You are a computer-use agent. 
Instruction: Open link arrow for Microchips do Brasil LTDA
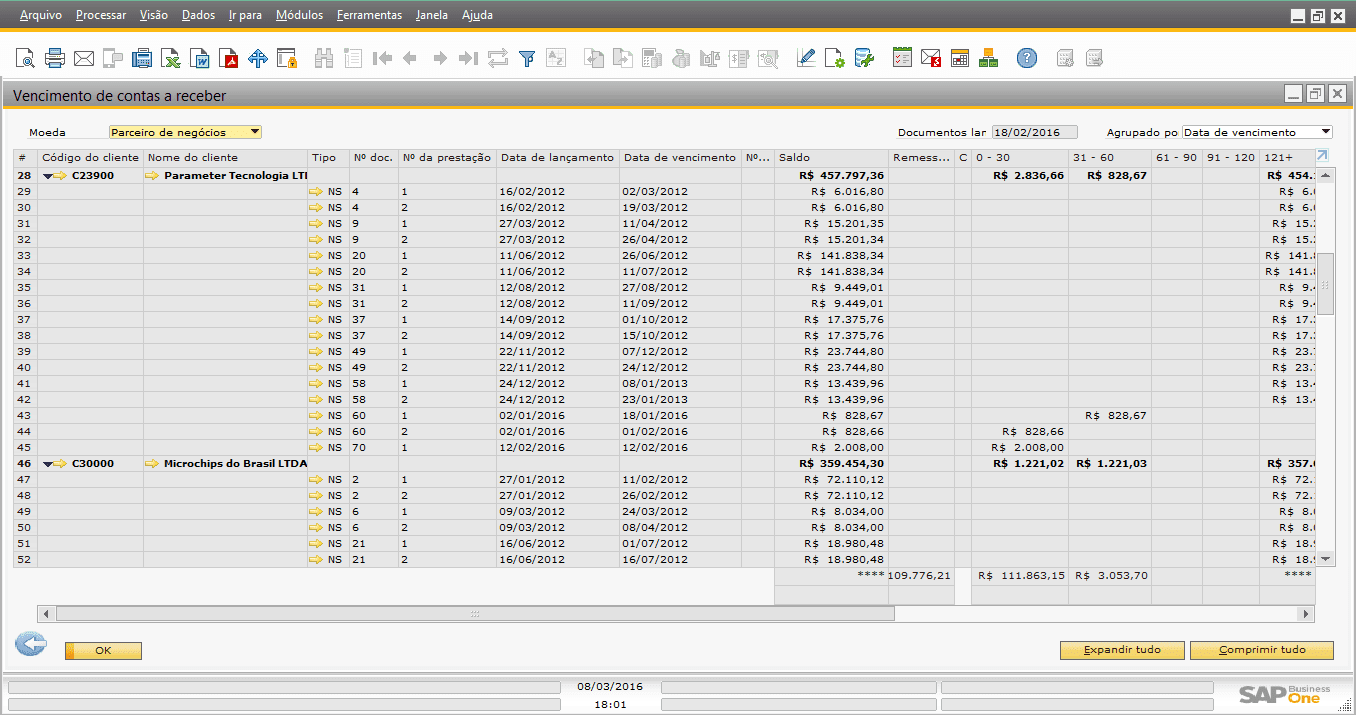[152, 464]
